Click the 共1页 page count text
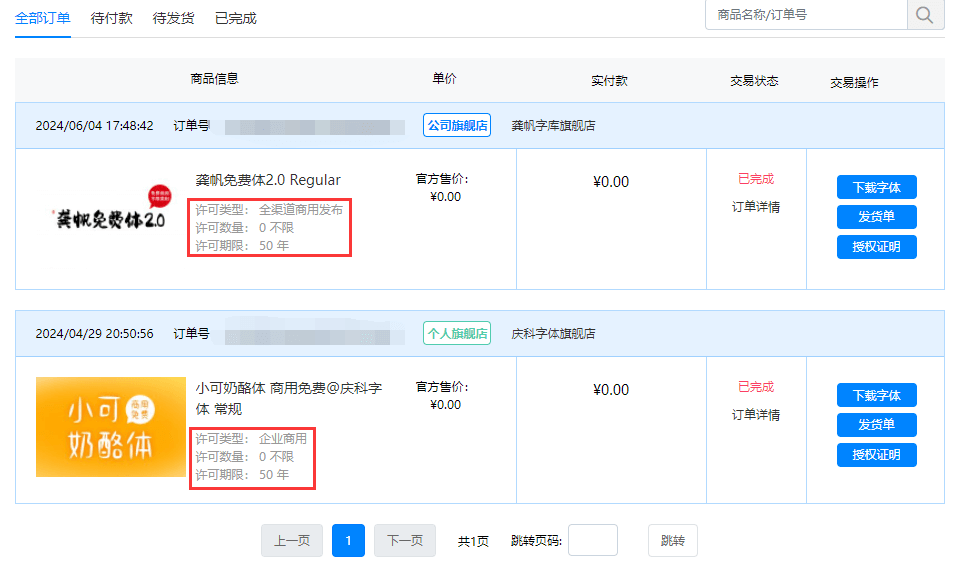 [x=473, y=541]
